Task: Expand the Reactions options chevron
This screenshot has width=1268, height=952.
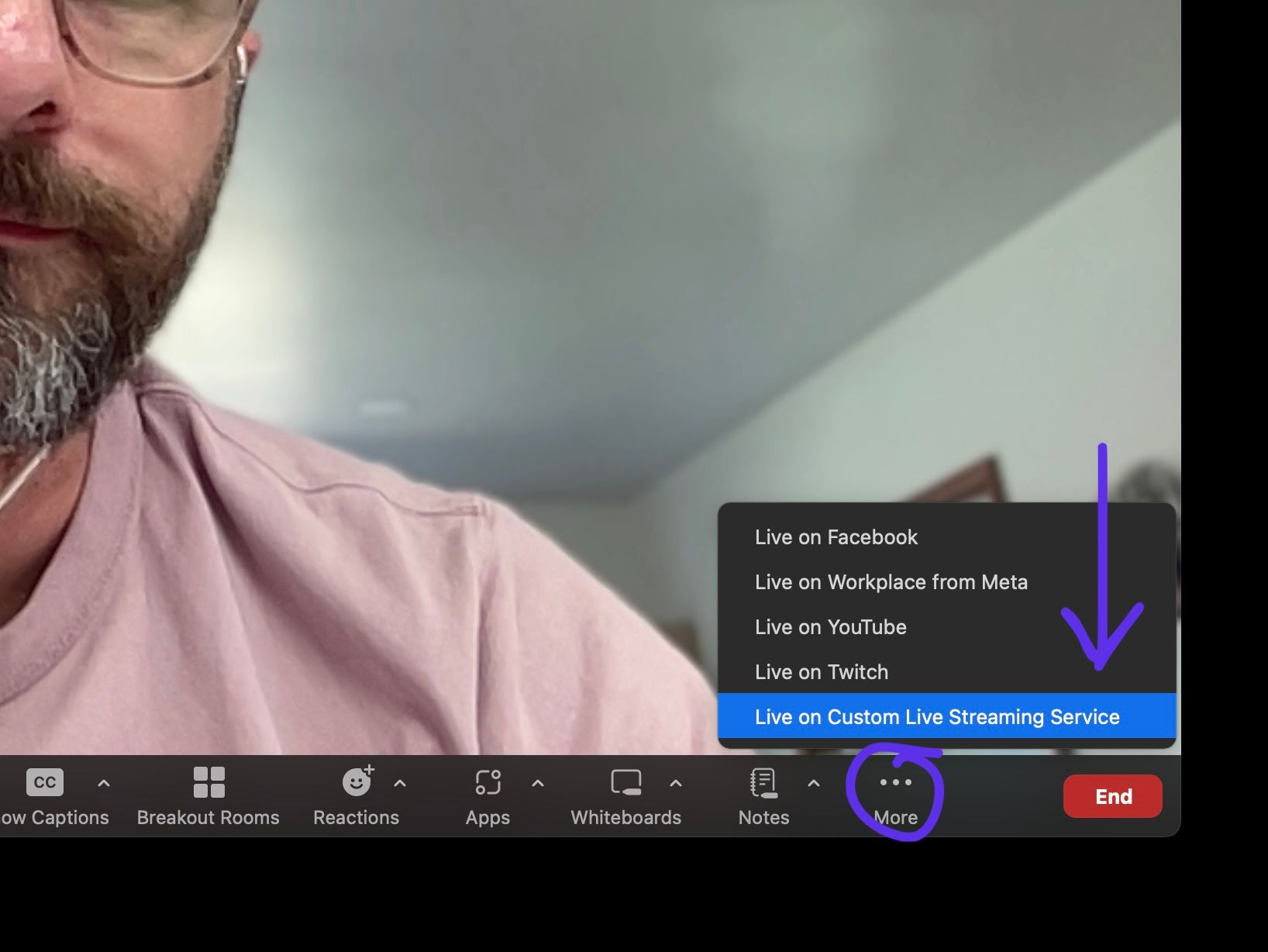Action: pos(400,783)
